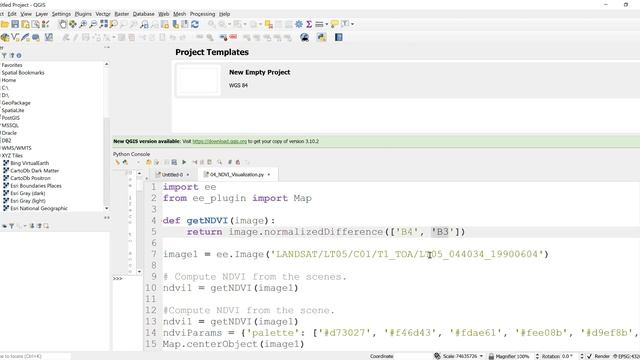The width and height of the screenshot is (640, 360).
Task: Select the Zoom In magnifier tool
Action: click(x=83, y=24)
